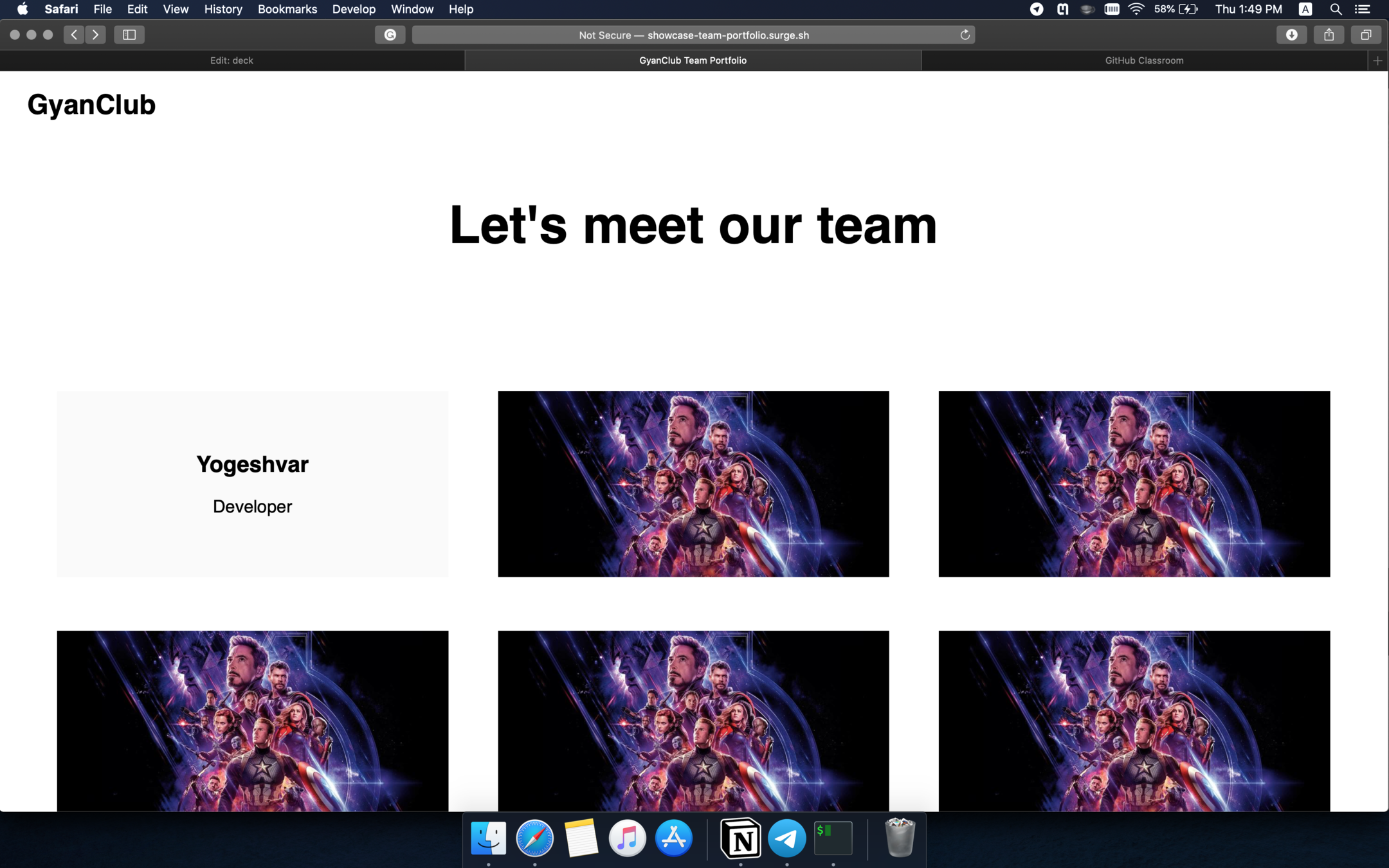Click the Yogeshvar Developer team card
Viewport: 1389px width, 868px height.
[252, 484]
